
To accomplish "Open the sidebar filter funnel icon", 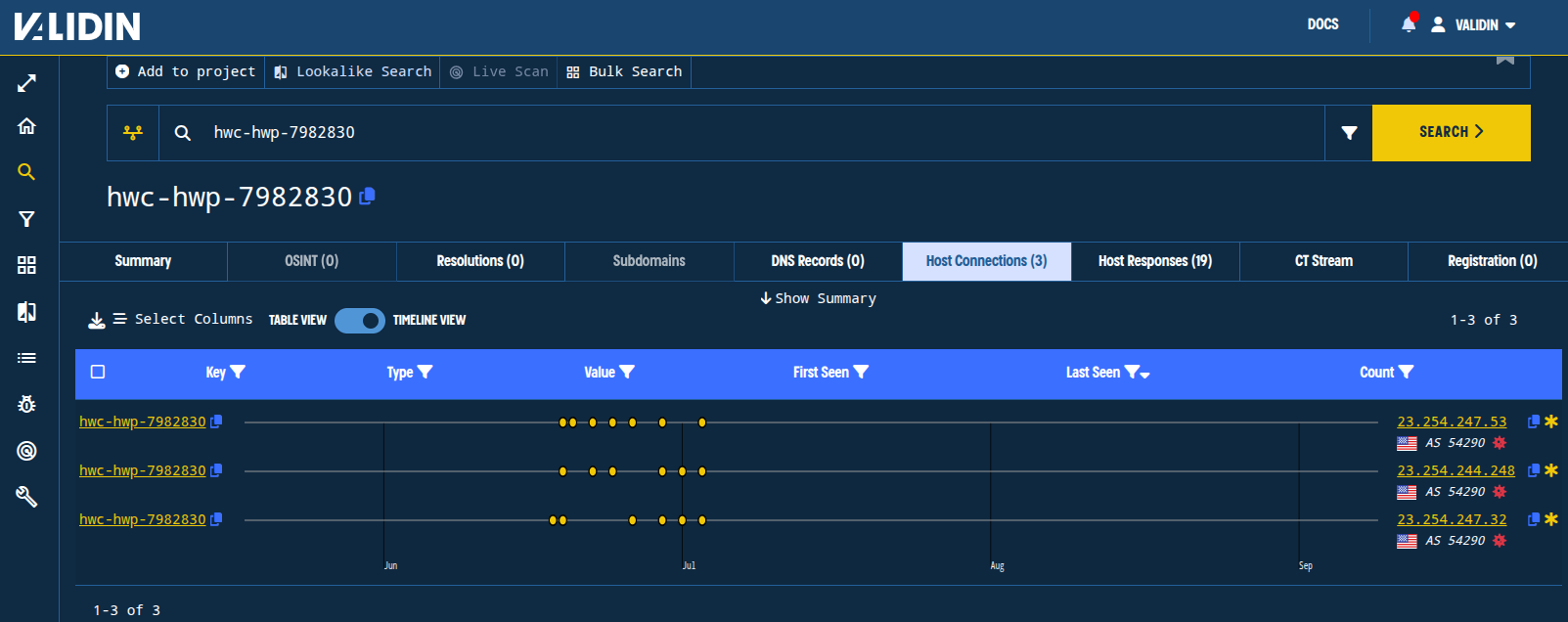I will pyautogui.click(x=26, y=219).
